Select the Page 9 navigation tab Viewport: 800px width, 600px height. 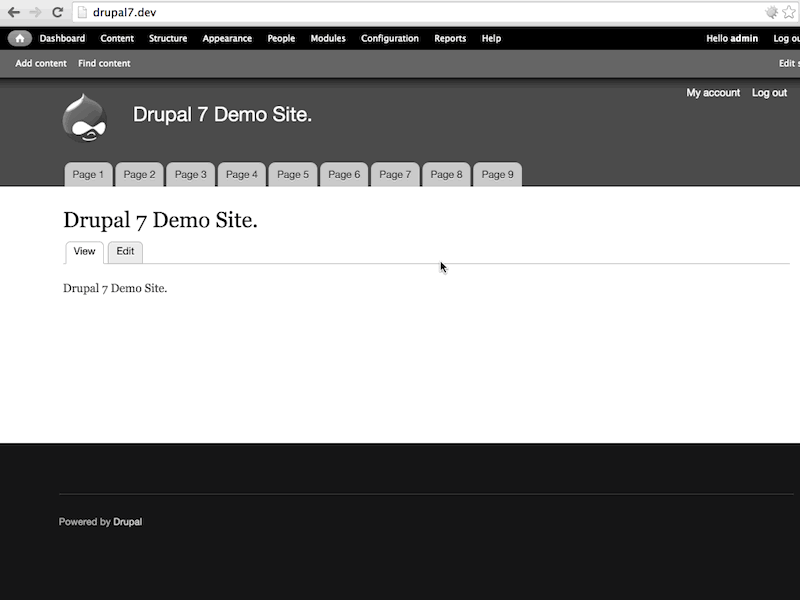[x=497, y=173]
